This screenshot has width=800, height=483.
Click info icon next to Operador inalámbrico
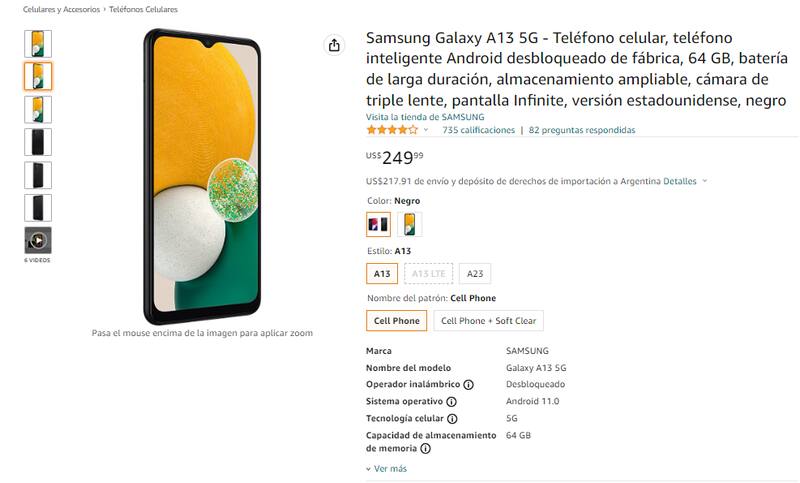pos(468,385)
